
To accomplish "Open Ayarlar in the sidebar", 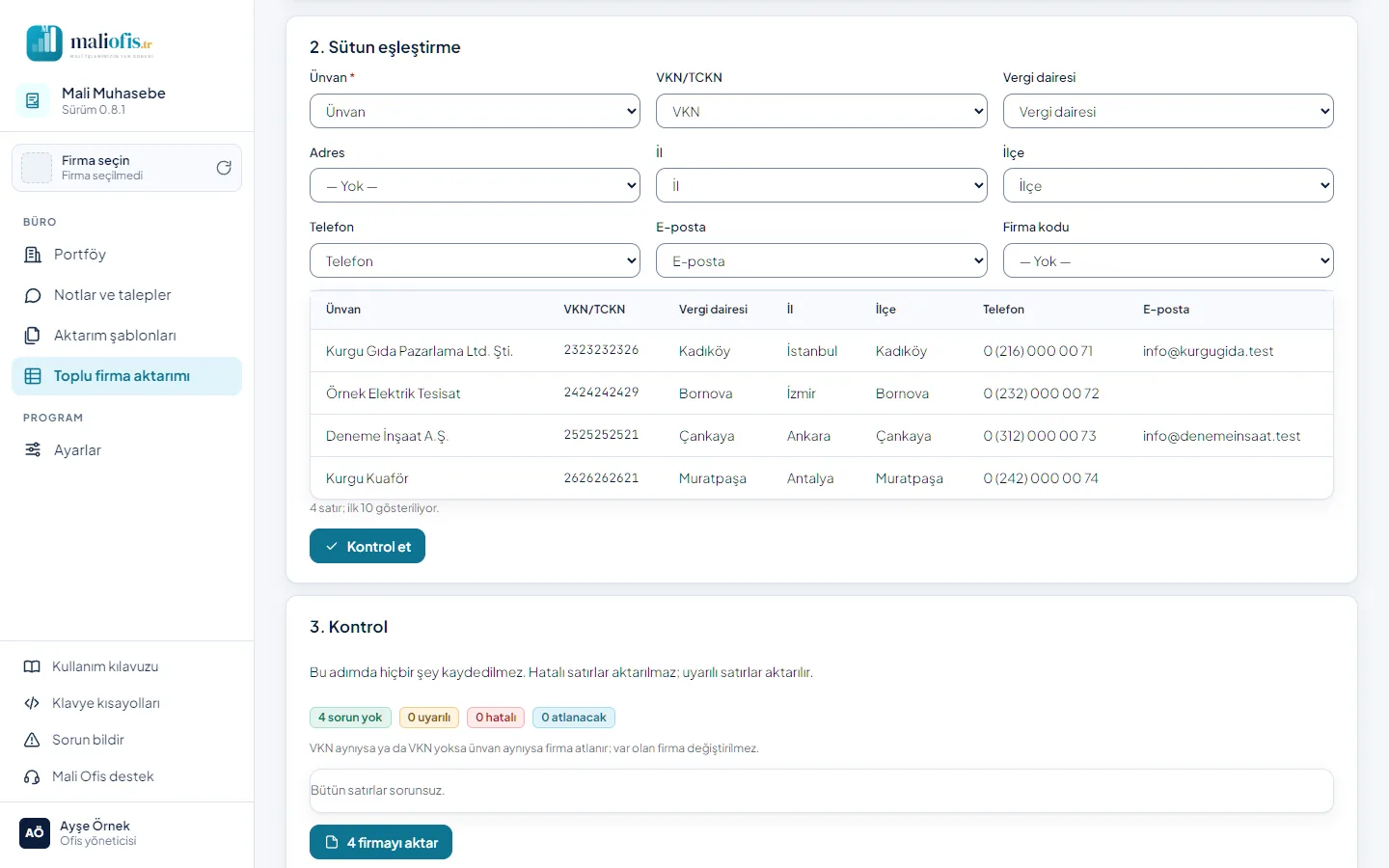I will [x=126, y=450].
